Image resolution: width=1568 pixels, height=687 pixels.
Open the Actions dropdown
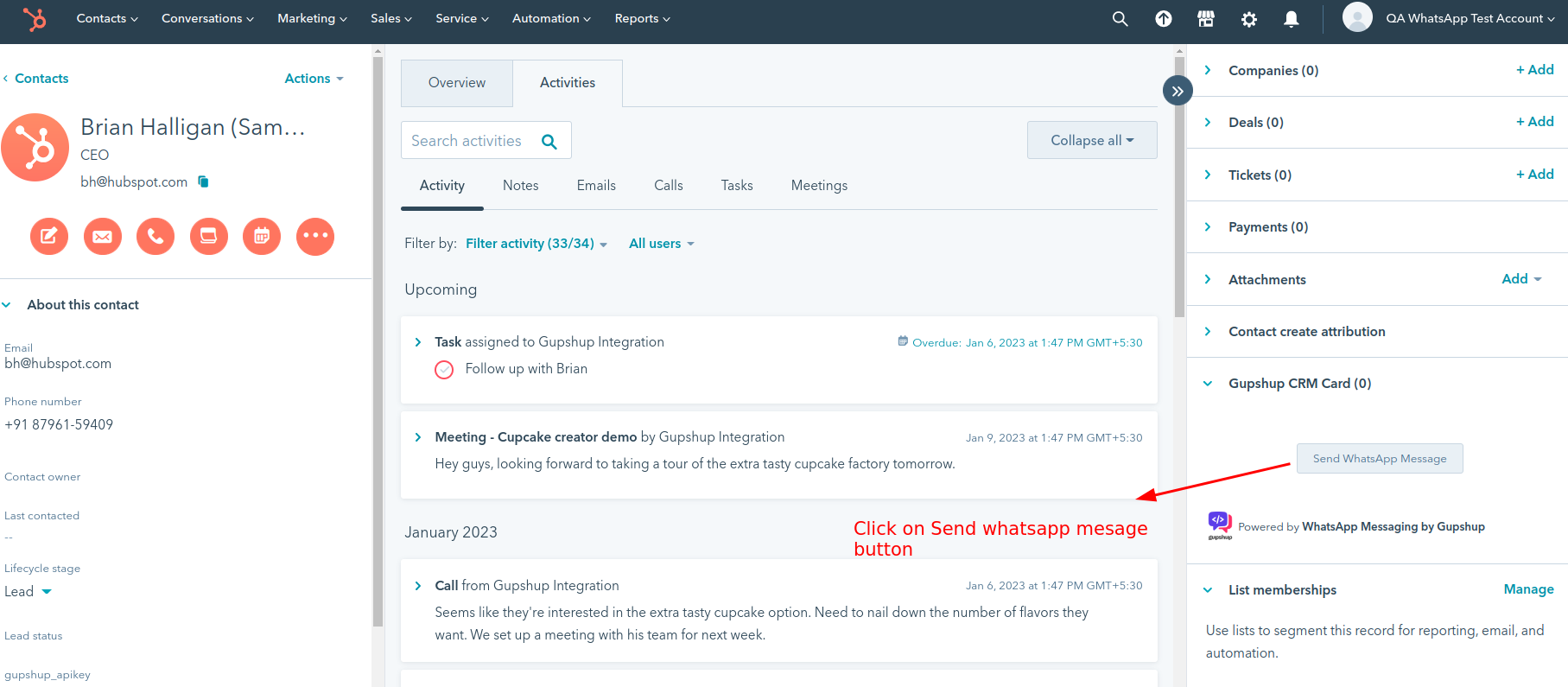click(x=314, y=79)
